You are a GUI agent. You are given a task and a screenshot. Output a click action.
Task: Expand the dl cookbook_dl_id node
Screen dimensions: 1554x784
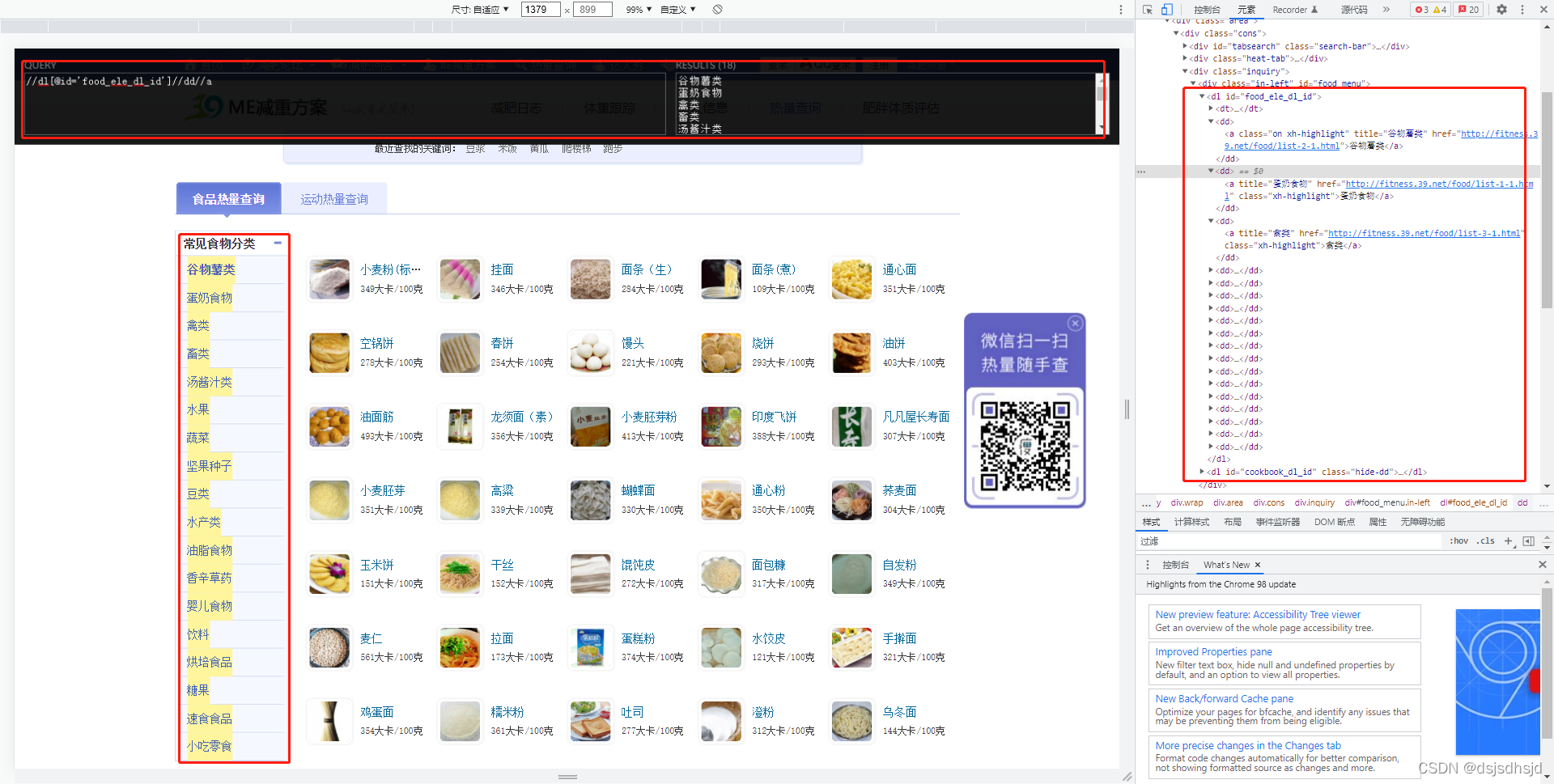pyautogui.click(x=1202, y=472)
